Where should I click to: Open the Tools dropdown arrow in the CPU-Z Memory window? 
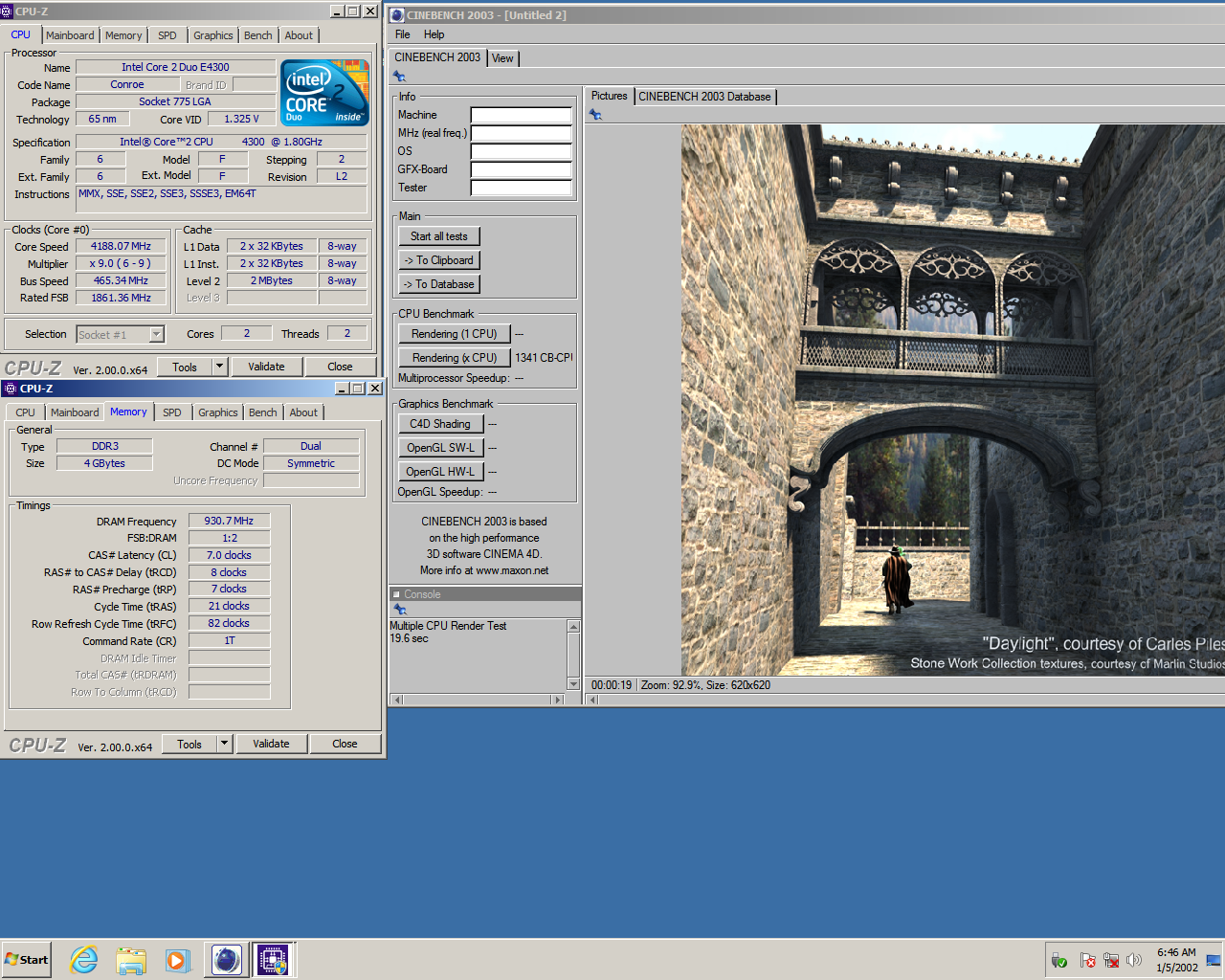tap(224, 744)
